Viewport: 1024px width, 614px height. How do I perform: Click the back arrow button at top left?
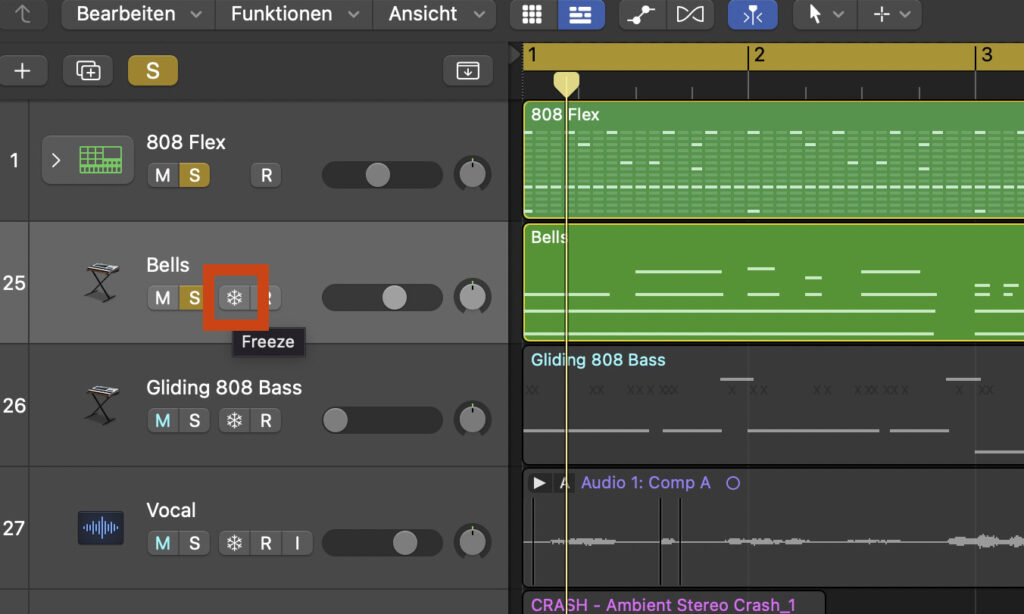[23, 14]
